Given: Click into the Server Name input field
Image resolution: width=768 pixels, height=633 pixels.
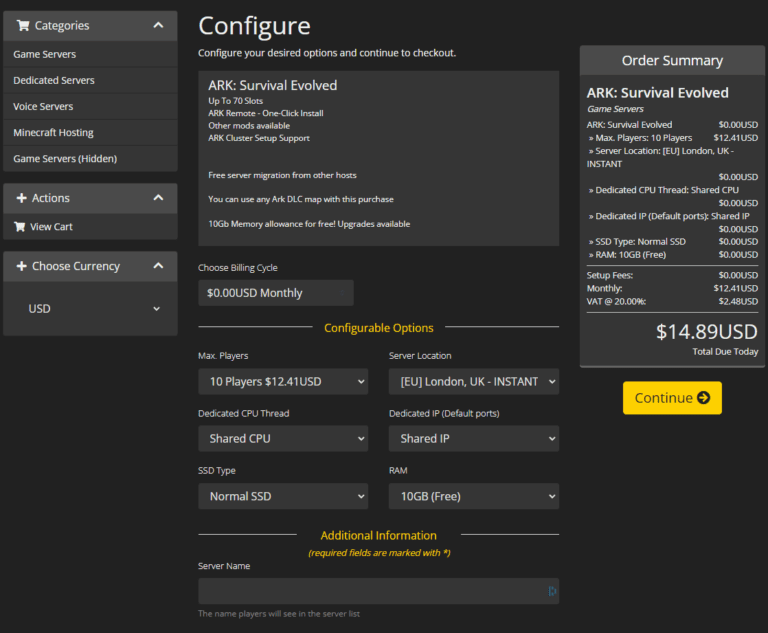Looking at the screenshot, I should tap(379, 591).
